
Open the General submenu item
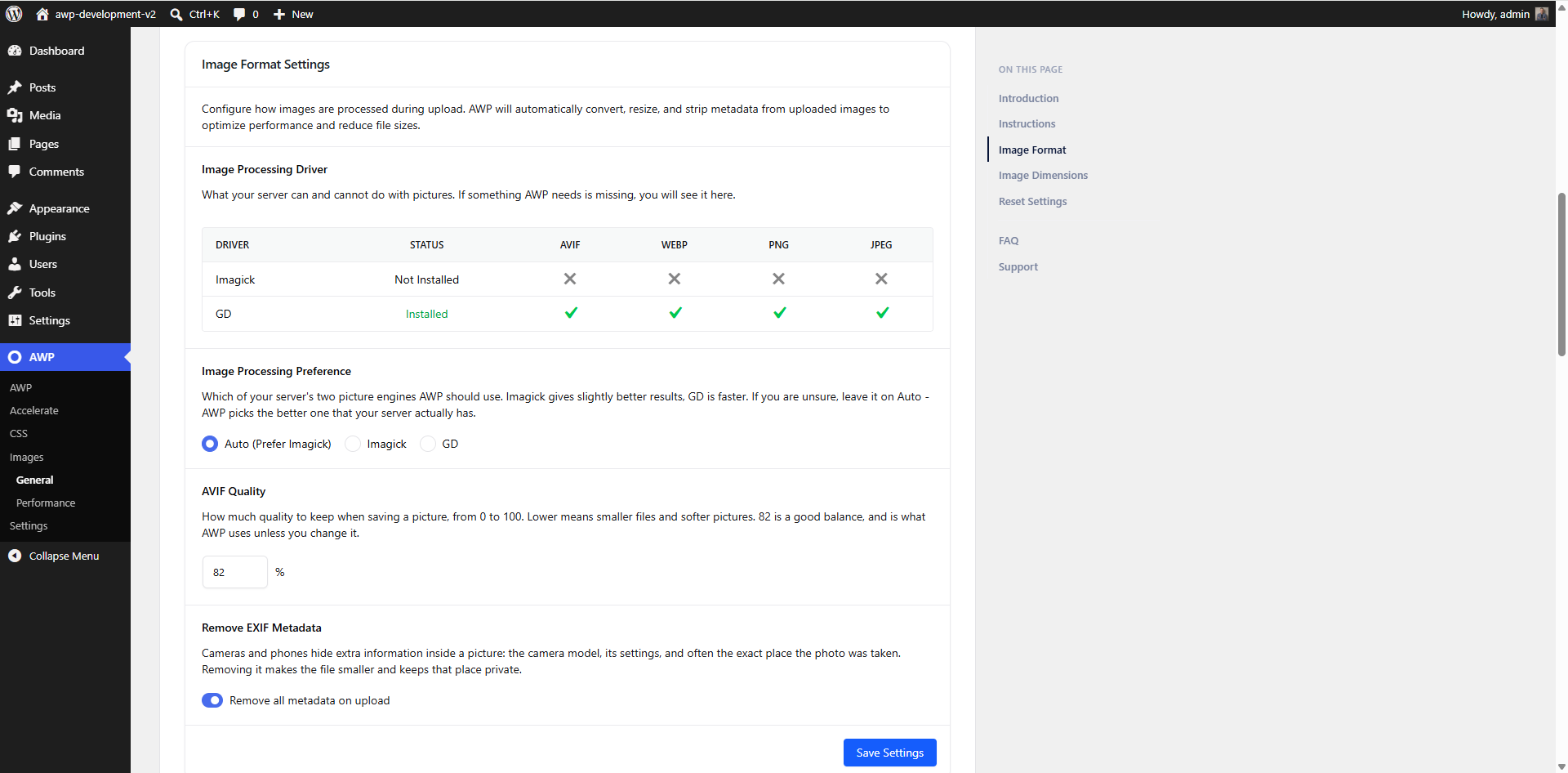point(35,480)
